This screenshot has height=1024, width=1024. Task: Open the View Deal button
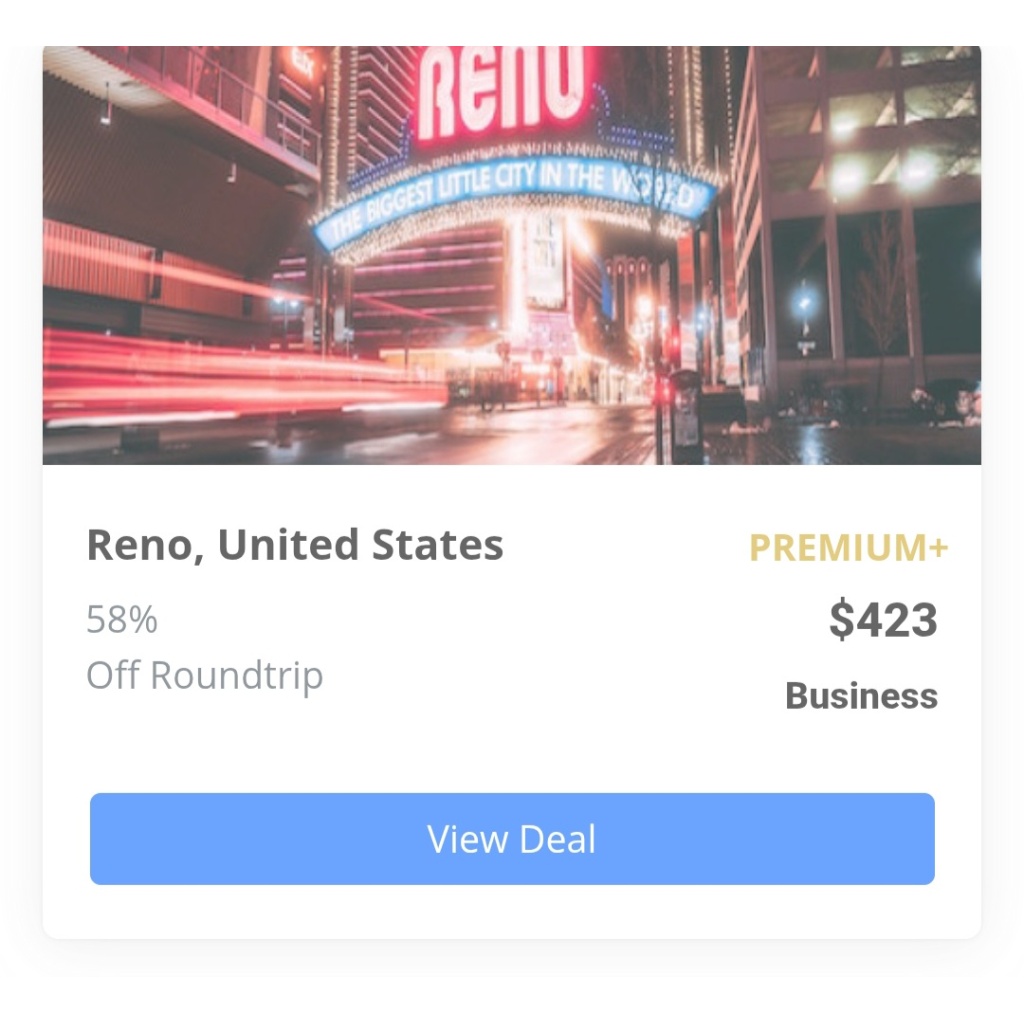(x=512, y=839)
